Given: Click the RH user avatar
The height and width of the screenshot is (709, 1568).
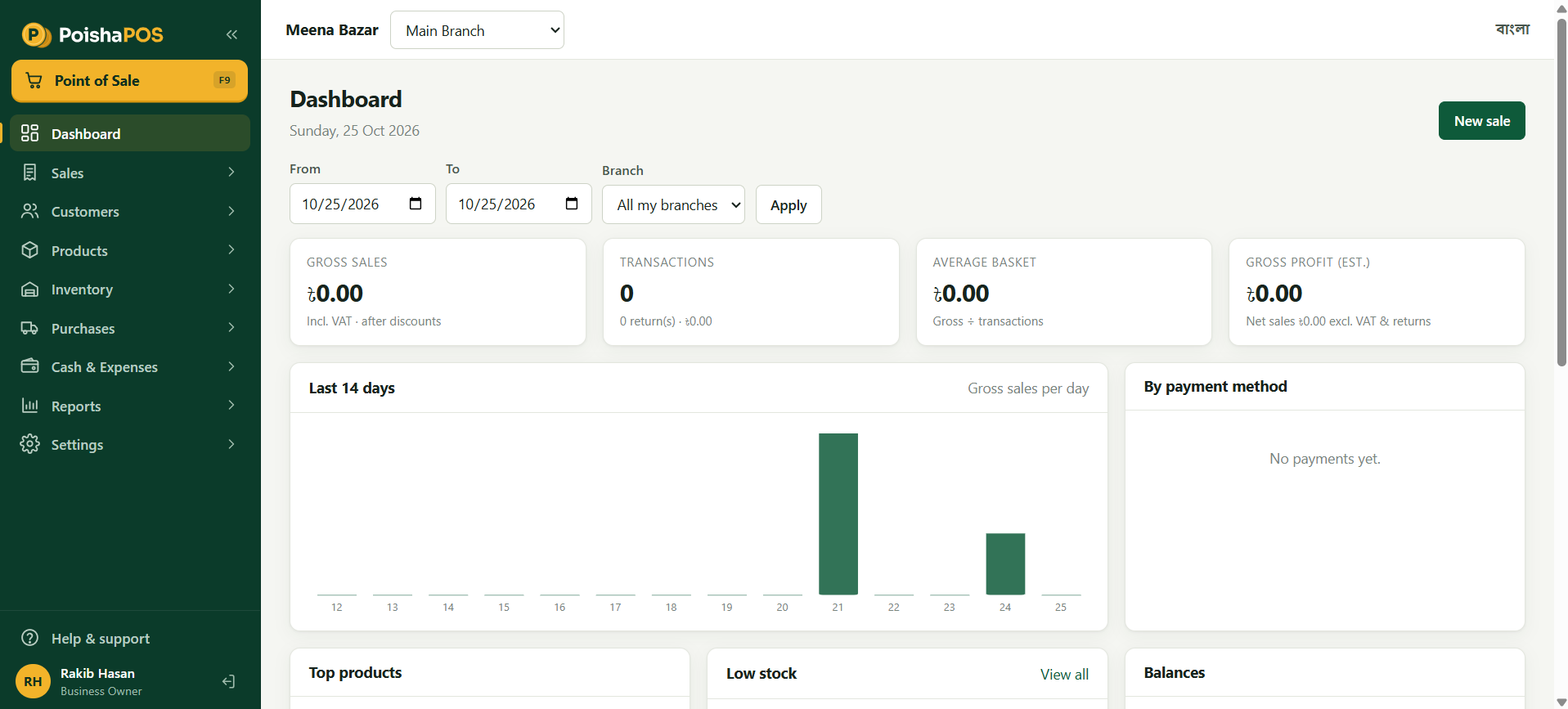Looking at the screenshot, I should (33, 681).
